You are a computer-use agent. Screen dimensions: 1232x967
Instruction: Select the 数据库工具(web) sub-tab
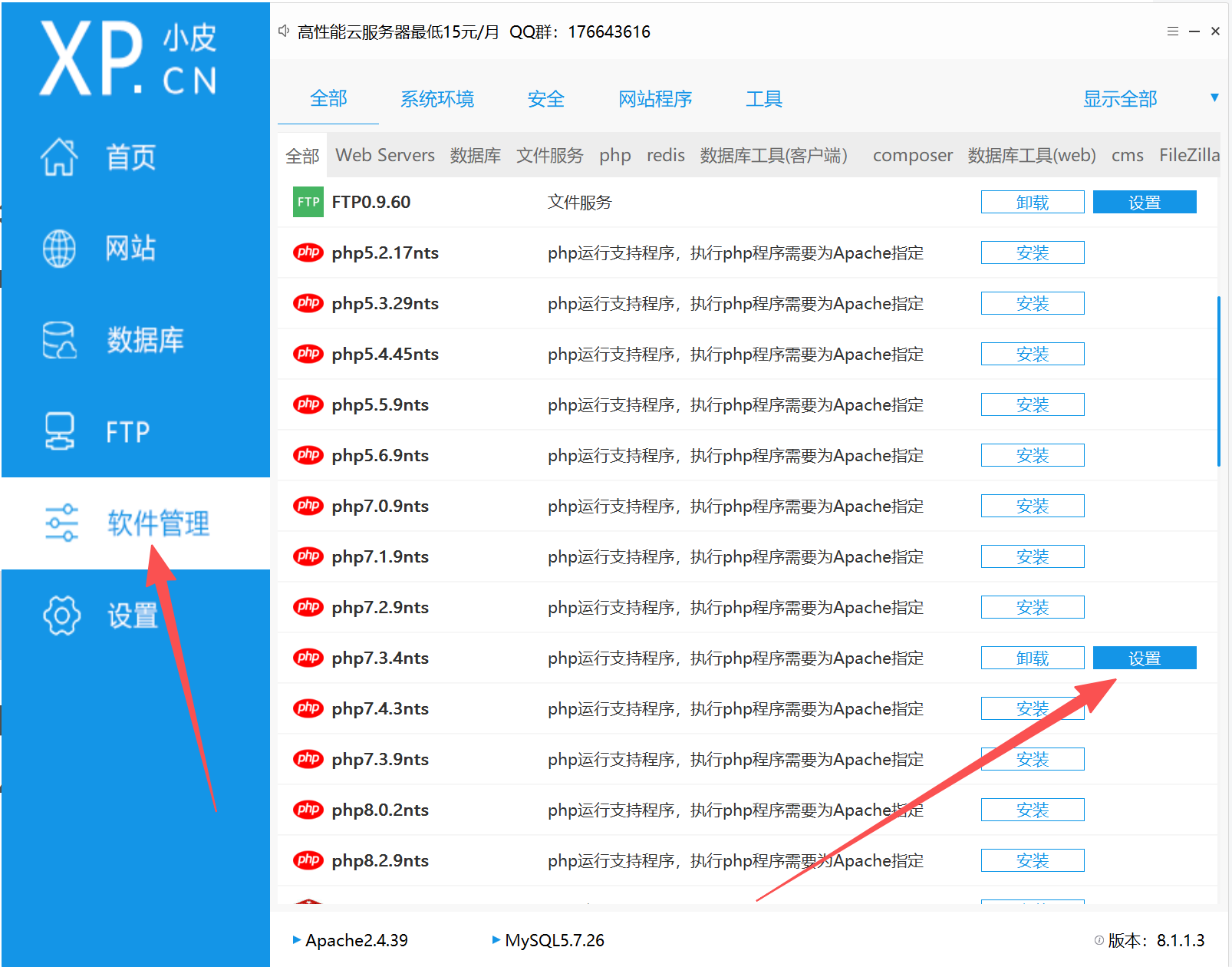coord(1032,155)
